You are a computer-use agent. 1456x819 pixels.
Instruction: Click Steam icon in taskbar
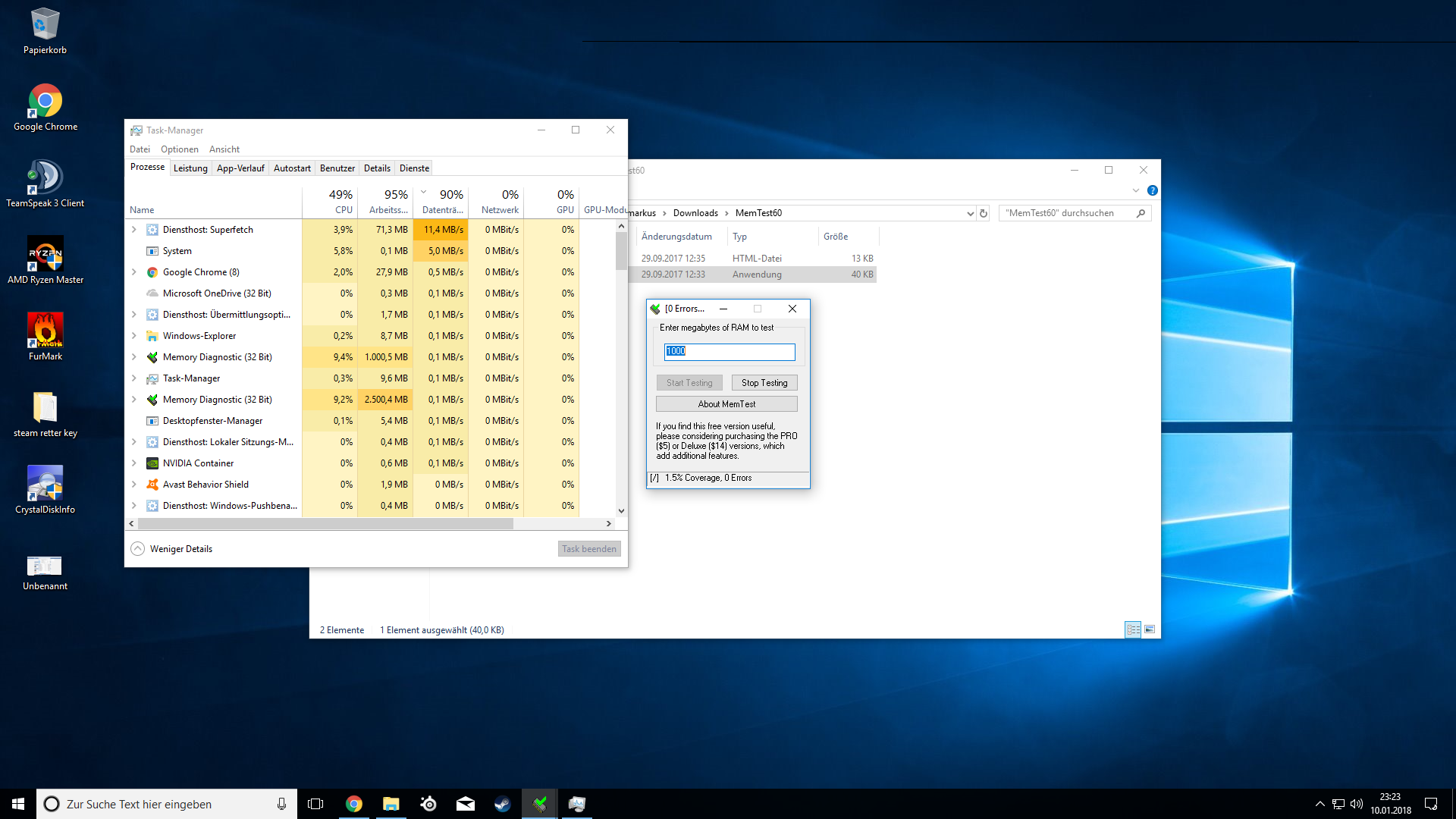[x=502, y=804]
